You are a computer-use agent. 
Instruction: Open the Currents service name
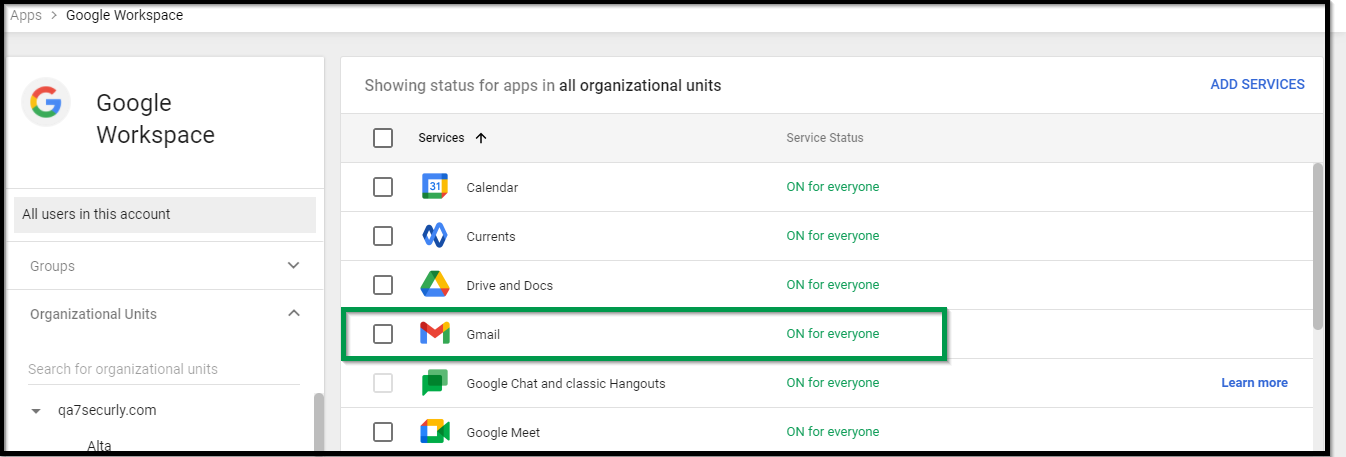(x=491, y=237)
